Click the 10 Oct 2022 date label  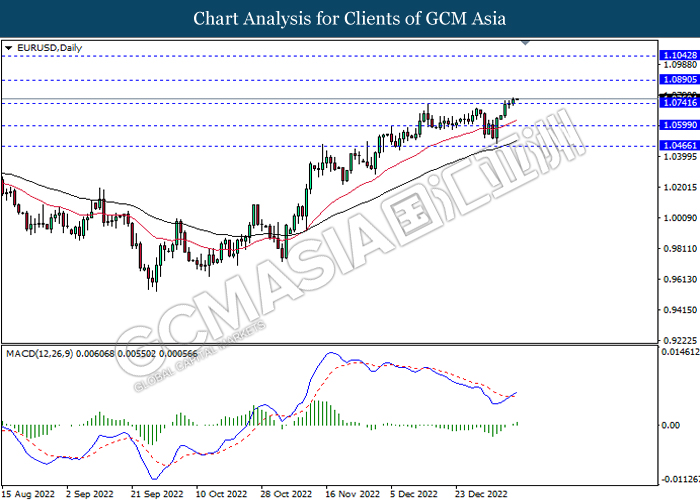point(221,494)
